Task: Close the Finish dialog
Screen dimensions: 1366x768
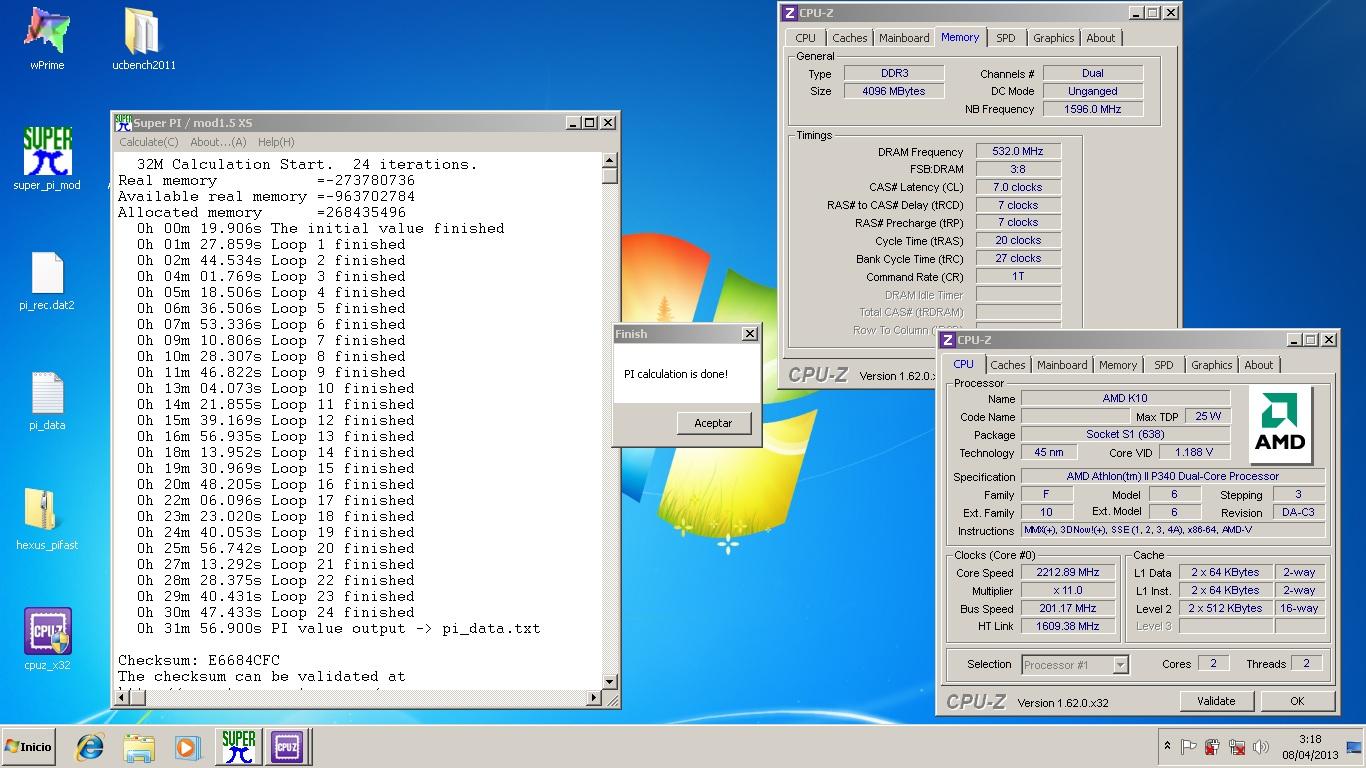Action: [750, 334]
